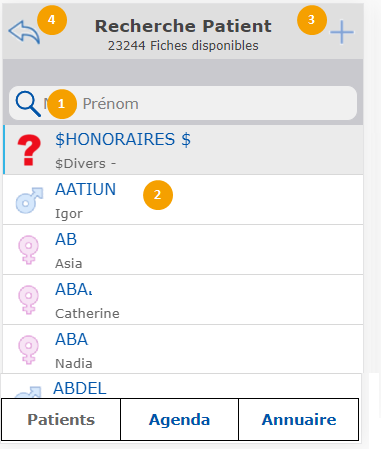Screen dimensions: 381x449
Task: Click the Recherche Patient header title
Action: pos(183,26)
